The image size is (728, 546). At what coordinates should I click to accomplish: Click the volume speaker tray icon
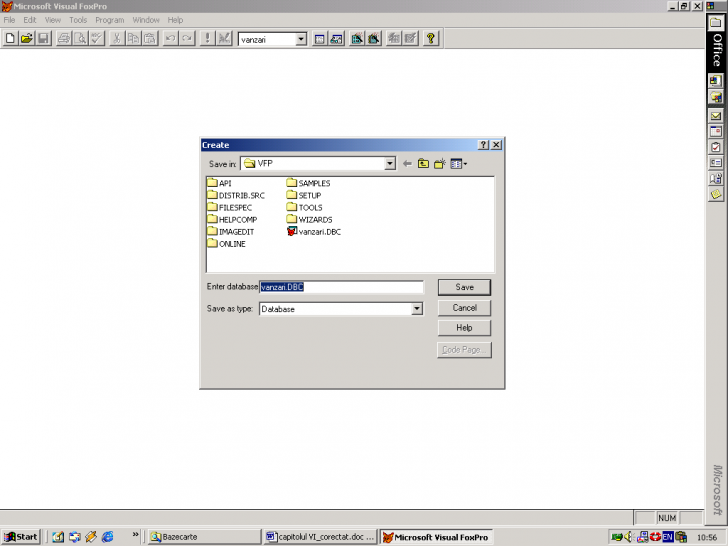(x=629, y=537)
